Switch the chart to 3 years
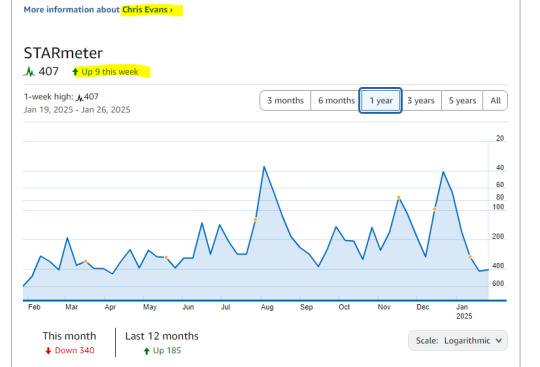Screen dimensions: 540x367 (x=421, y=101)
